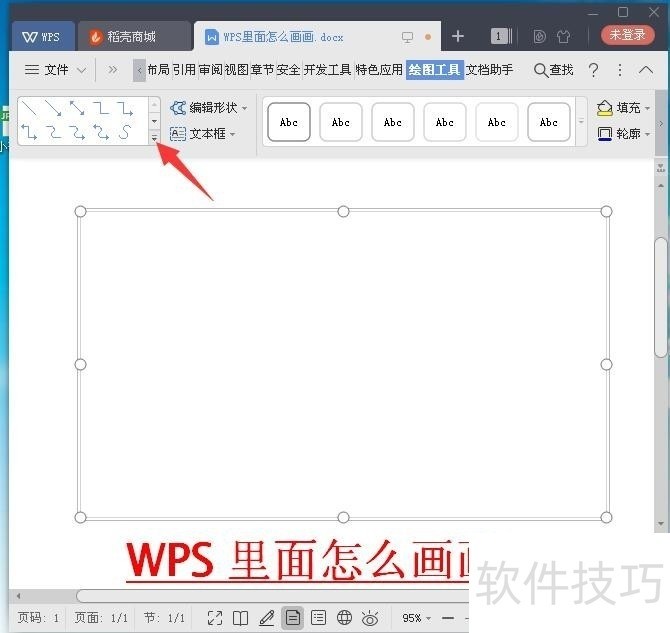This screenshot has height=633, width=670.
Task: Open the more options vertical dots
Action: pyautogui.click(x=620, y=70)
